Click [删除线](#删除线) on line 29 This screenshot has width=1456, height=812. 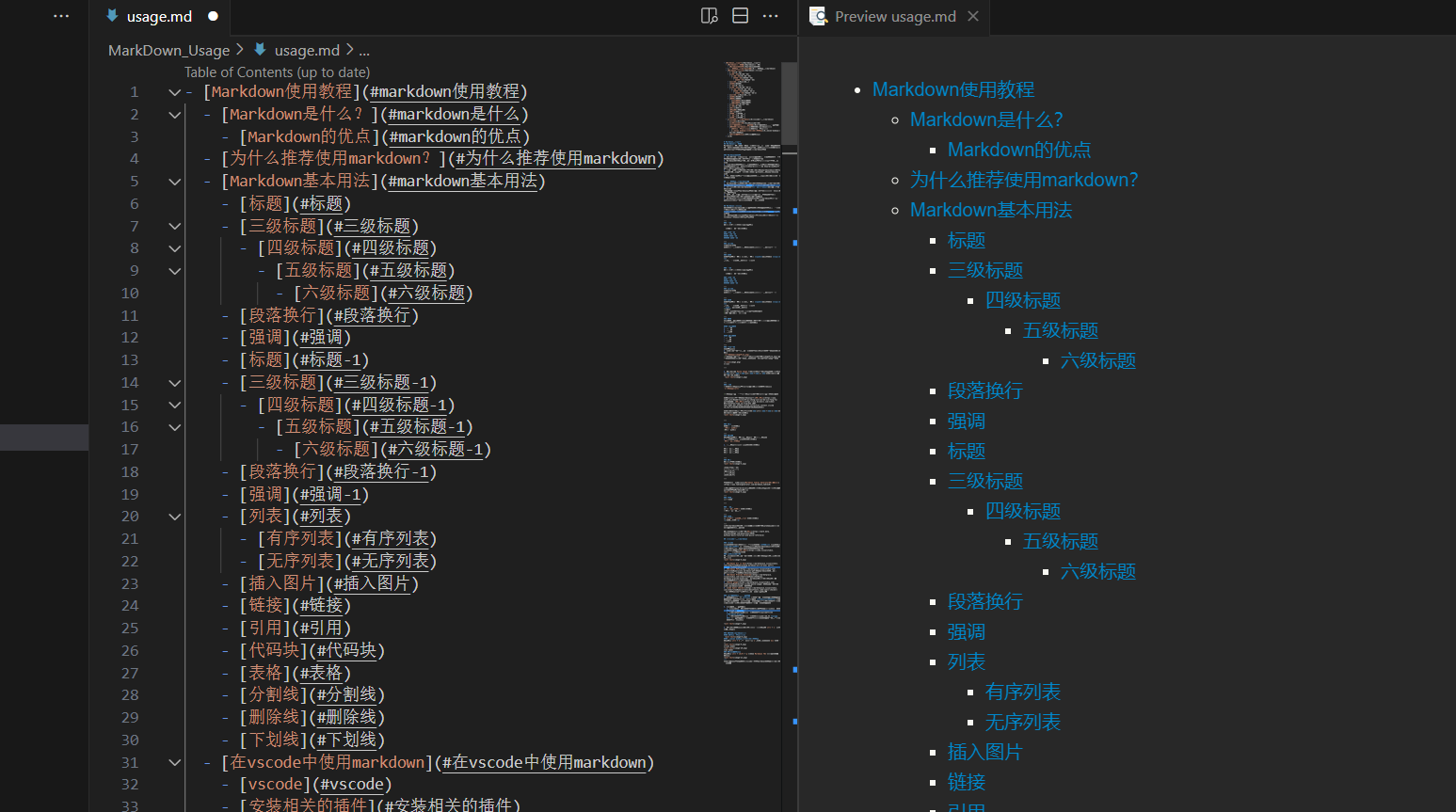(312, 718)
